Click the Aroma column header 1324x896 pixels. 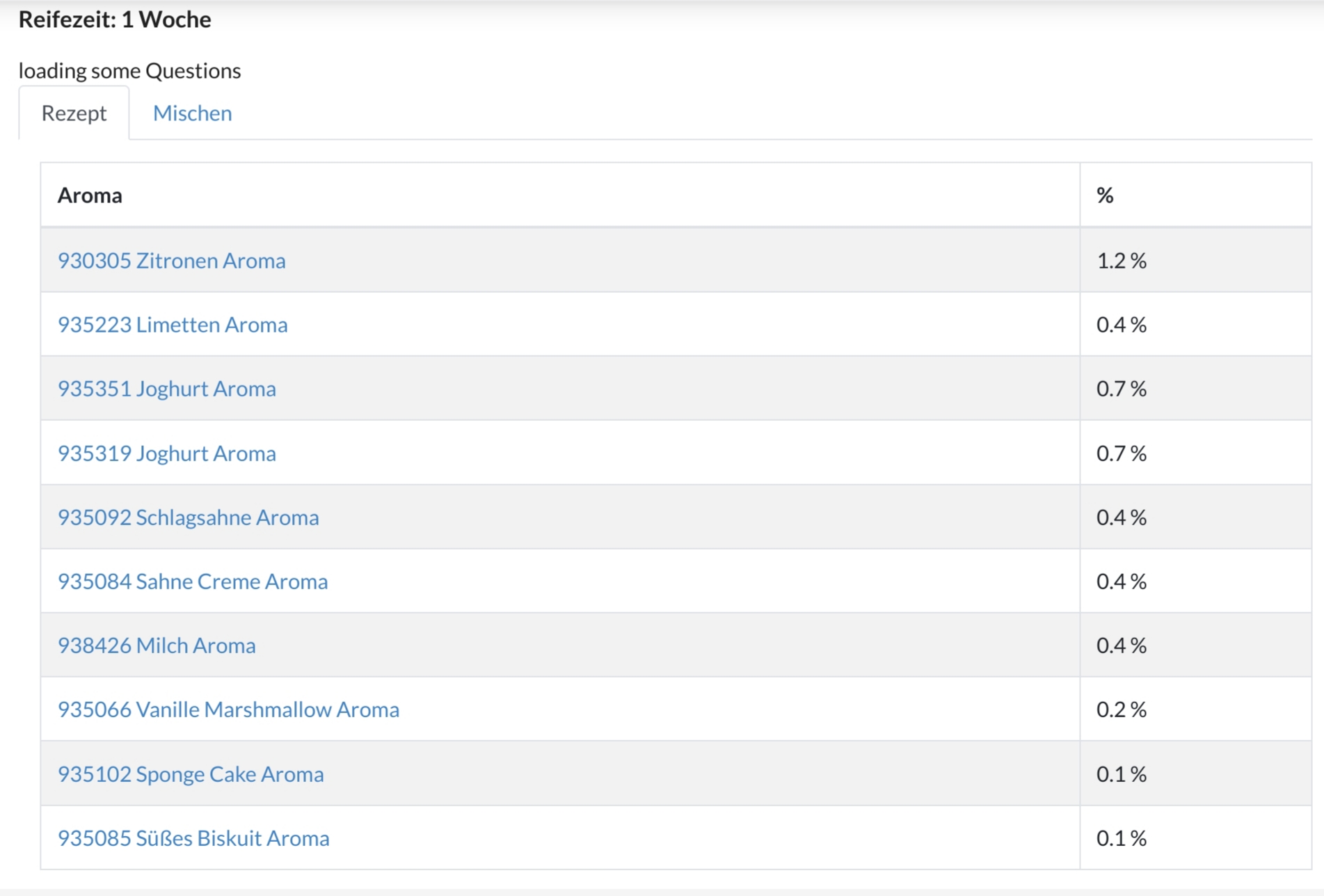coord(90,195)
